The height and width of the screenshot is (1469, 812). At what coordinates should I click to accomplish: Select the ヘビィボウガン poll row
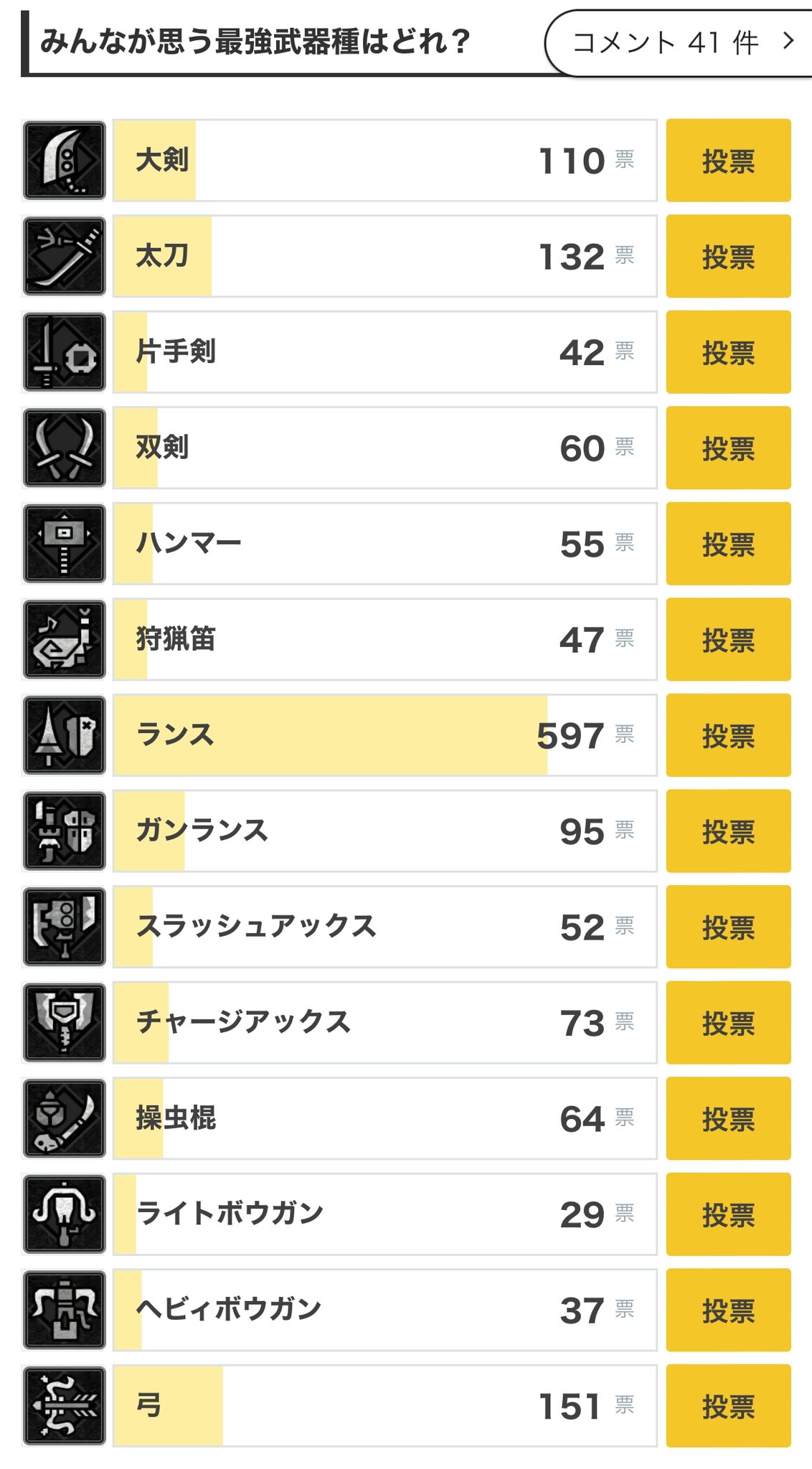(385, 1310)
